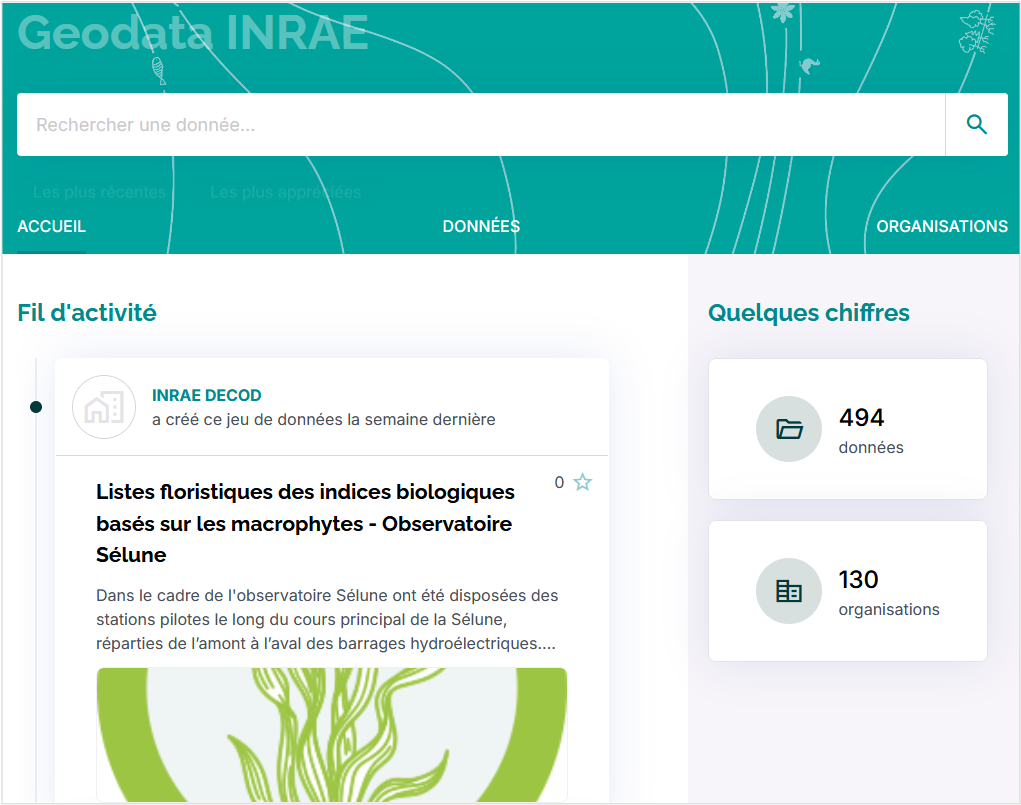Open the ACCUEIL tab
This screenshot has width=1021, height=805.
point(51,227)
